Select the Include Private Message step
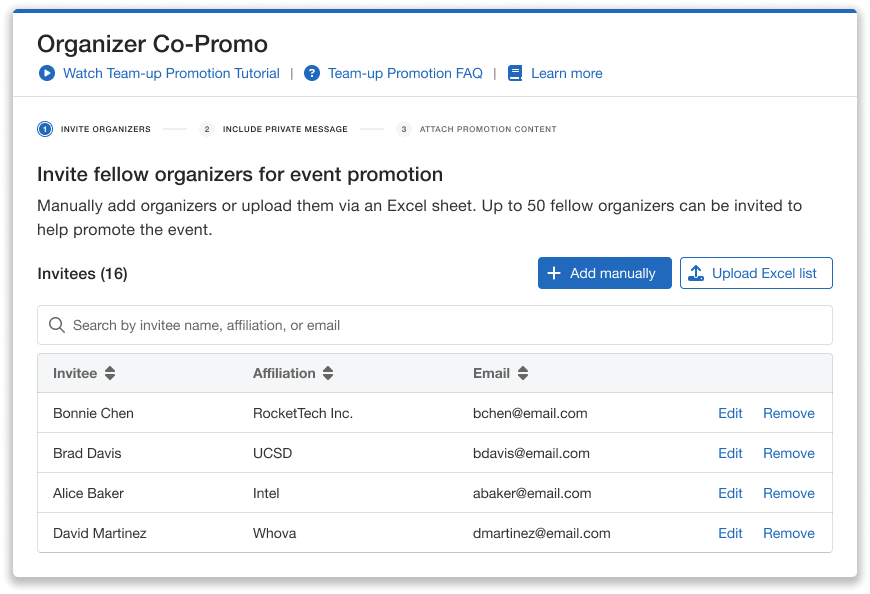The width and height of the screenshot is (870, 594). (288, 129)
